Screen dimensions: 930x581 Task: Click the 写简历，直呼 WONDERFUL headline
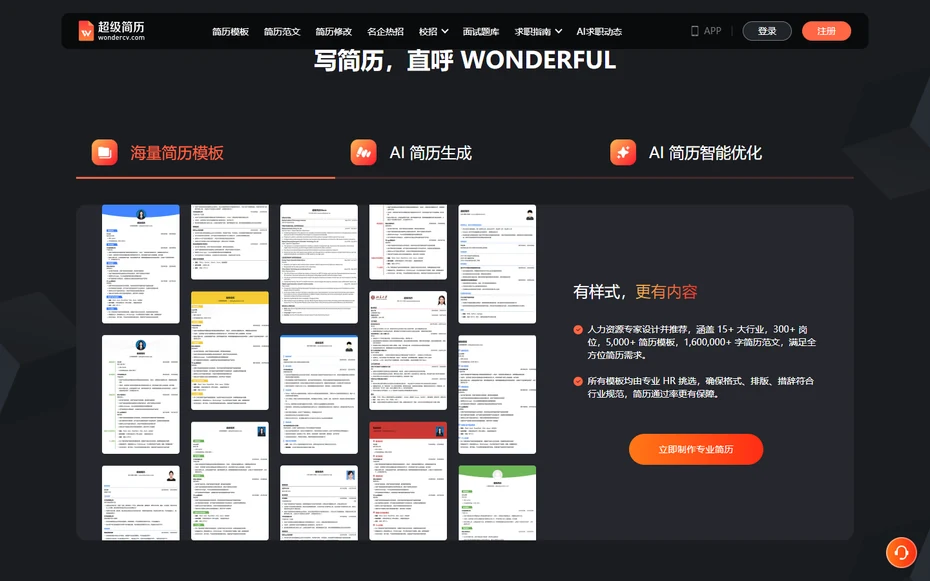(x=464, y=60)
